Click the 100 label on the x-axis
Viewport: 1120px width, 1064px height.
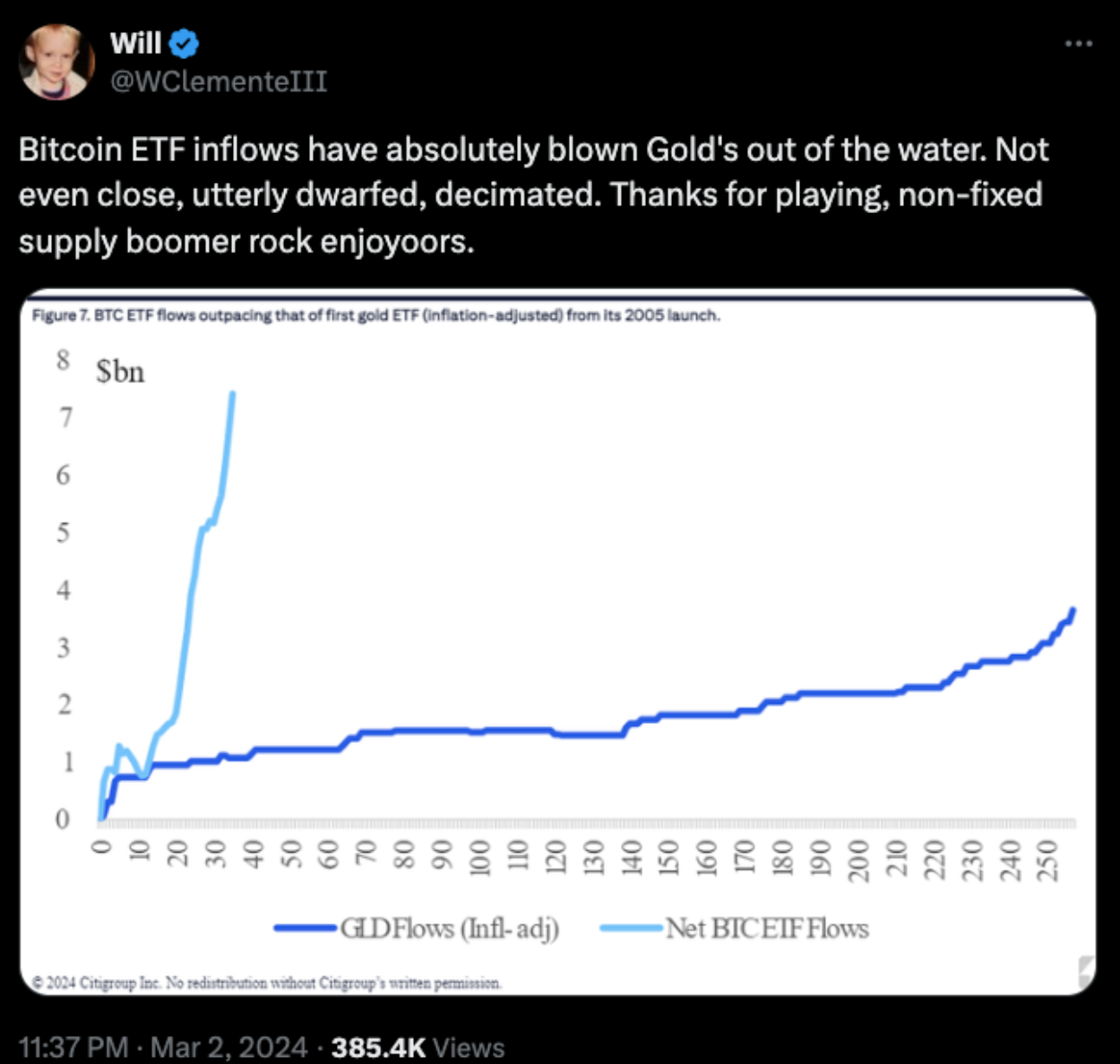(478, 860)
